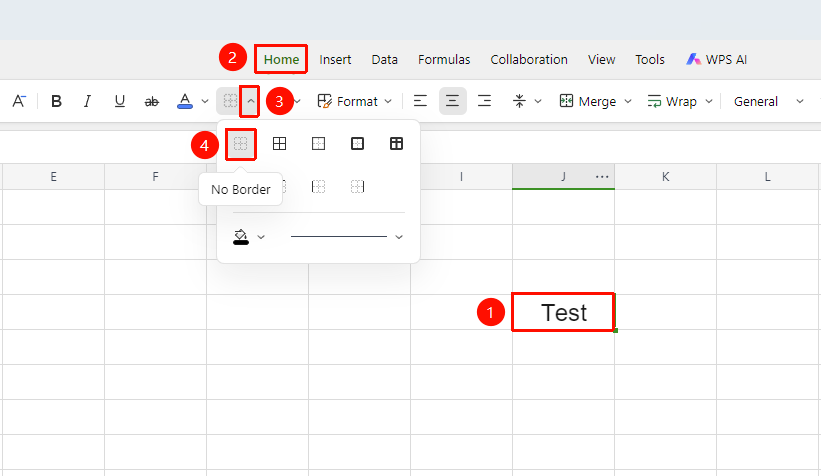
Task: Toggle Strikethrough formatting
Action: [x=151, y=101]
